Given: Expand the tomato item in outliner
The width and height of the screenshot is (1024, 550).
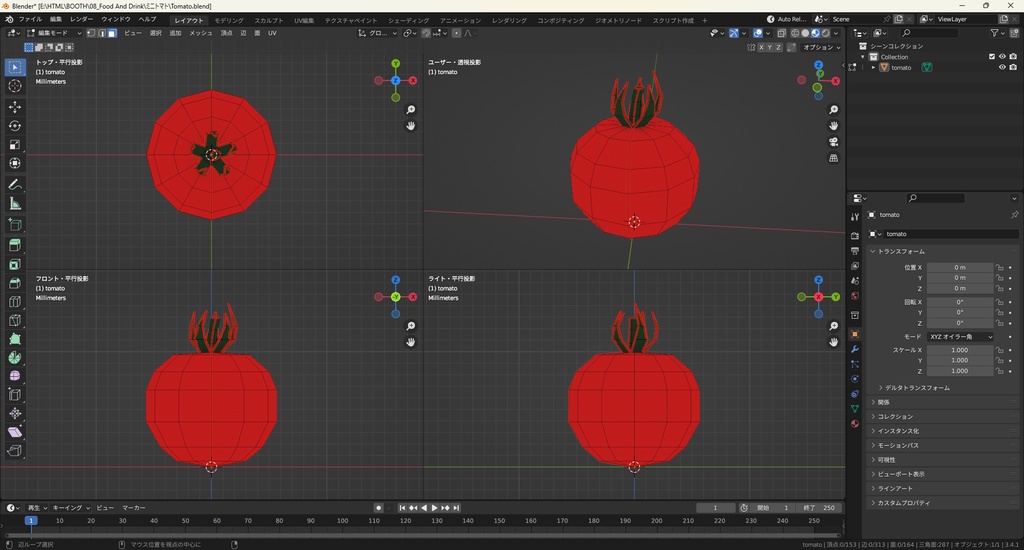Looking at the screenshot, I should 873,68.
